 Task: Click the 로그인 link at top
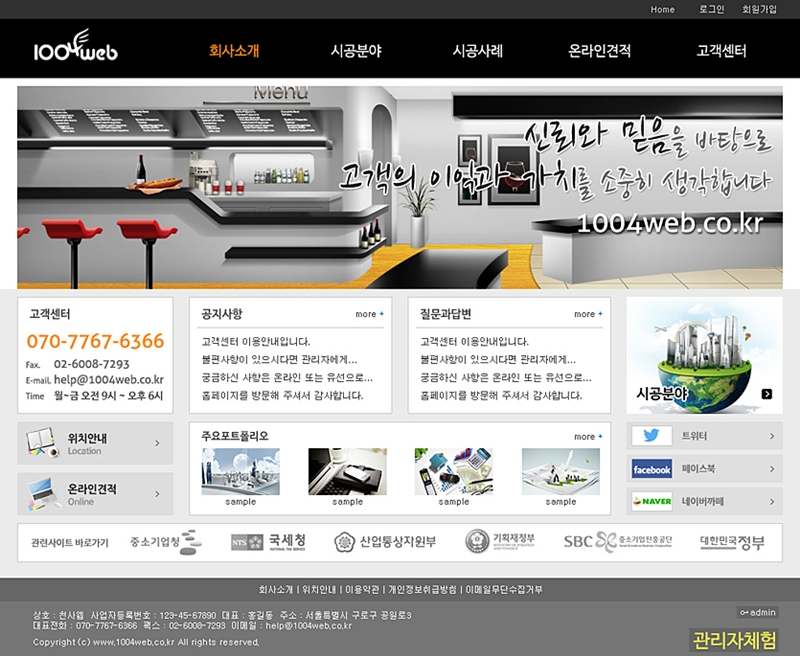pos(711,9)
